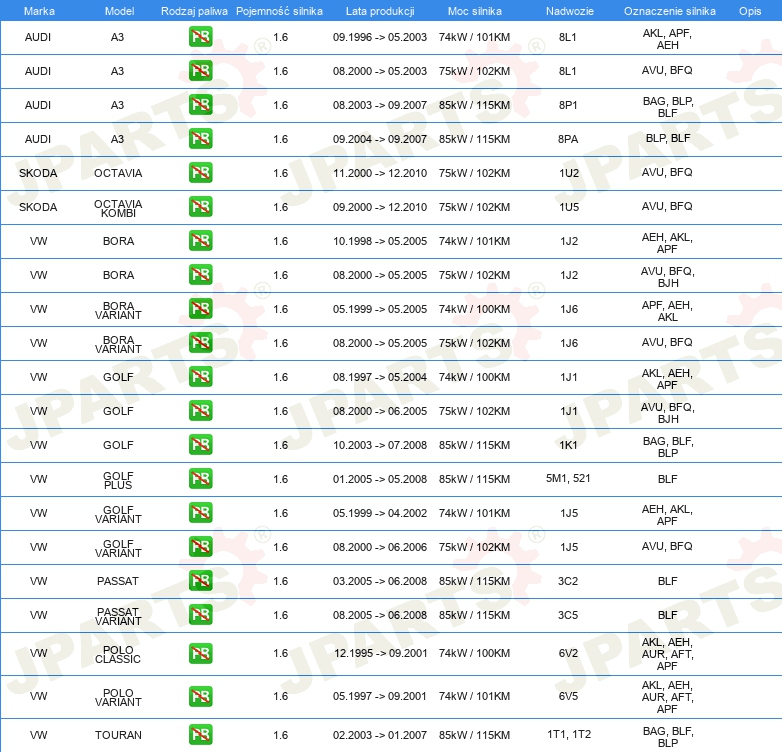782x752 pixels.
Task: Click the body code 8P1
Action: pos(568,105)
